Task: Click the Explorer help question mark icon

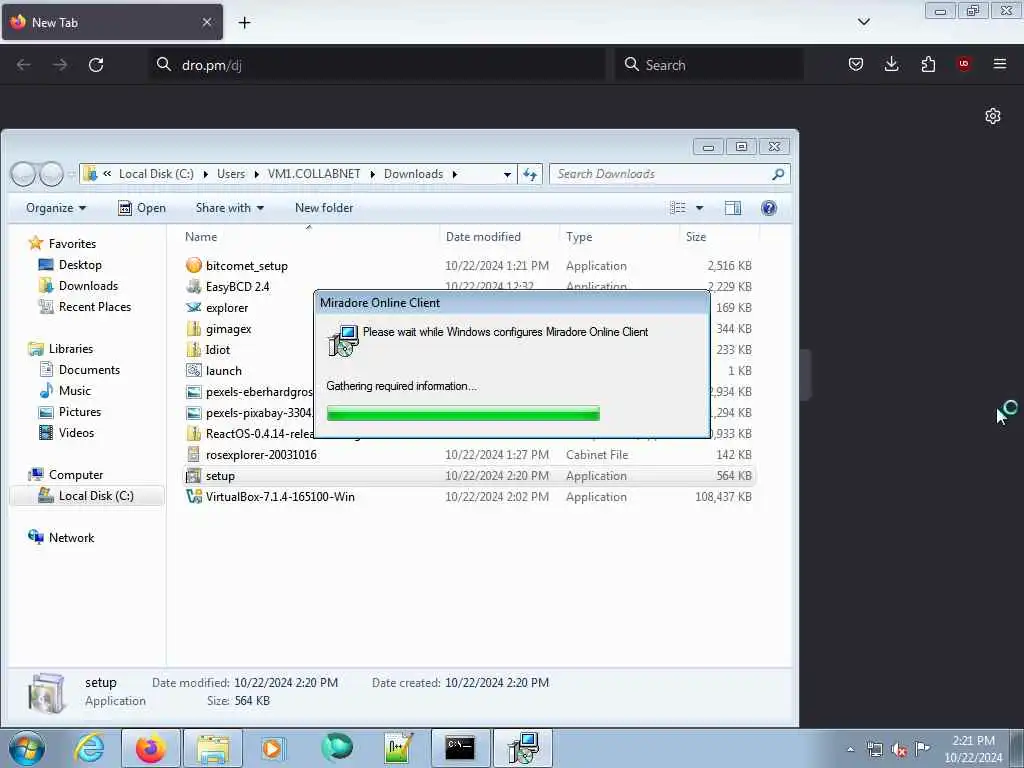Action: (769, 208)
